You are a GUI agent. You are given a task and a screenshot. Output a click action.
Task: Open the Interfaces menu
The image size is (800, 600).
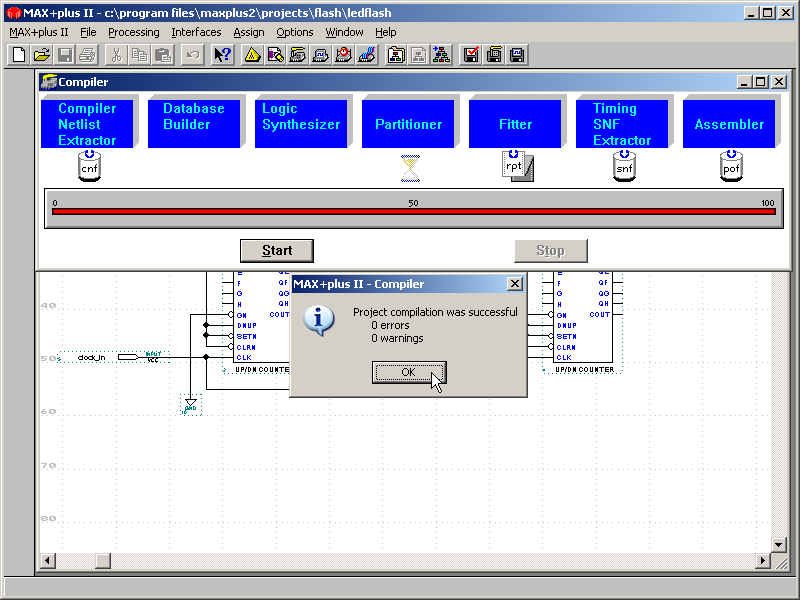[196, 32]
